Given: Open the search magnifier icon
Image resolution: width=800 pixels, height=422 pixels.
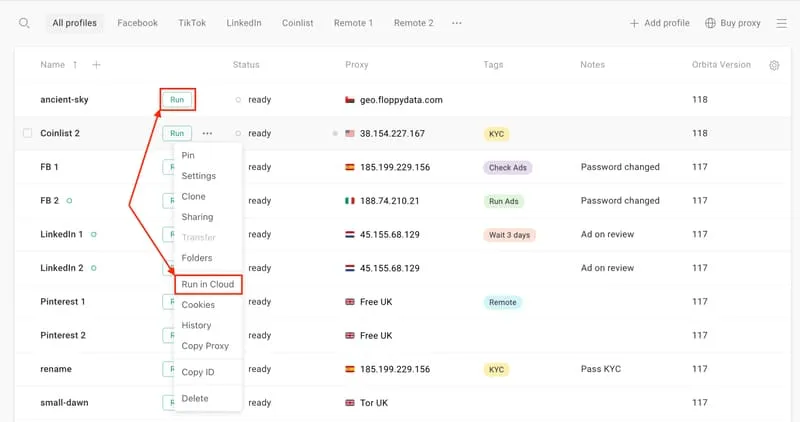Looking at the screenshot, I should pos(24,23).
